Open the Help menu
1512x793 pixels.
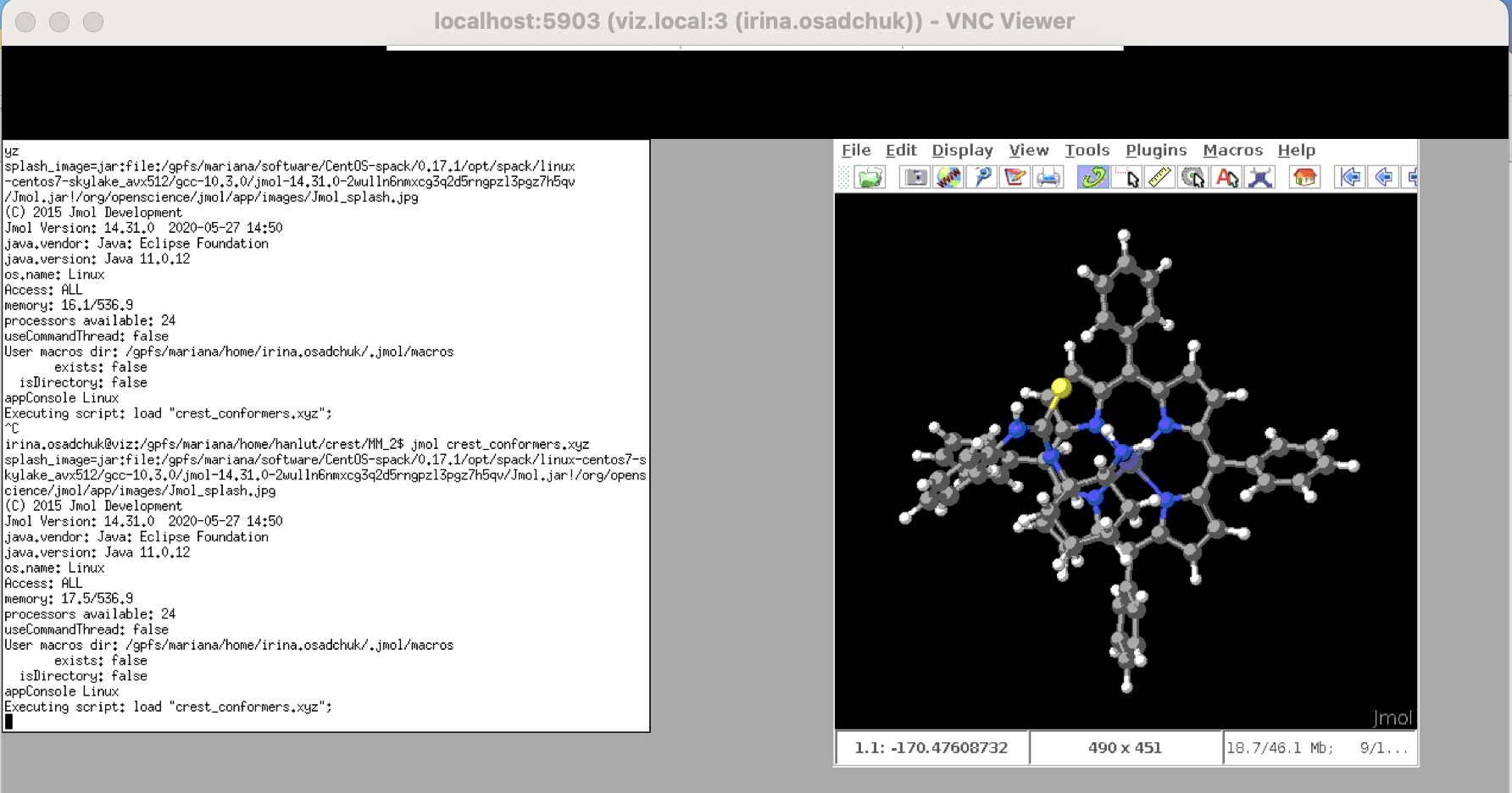point(1297,150)
